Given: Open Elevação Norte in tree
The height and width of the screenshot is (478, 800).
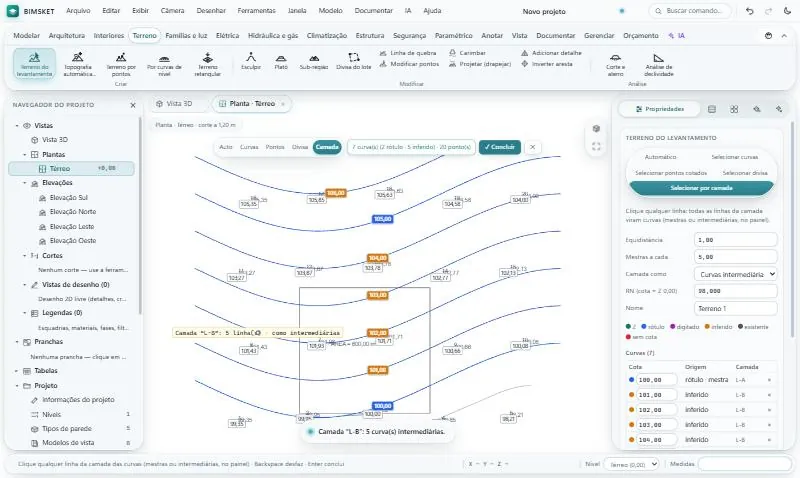Looking at the screenshot, I should click(x=73, y=212).
